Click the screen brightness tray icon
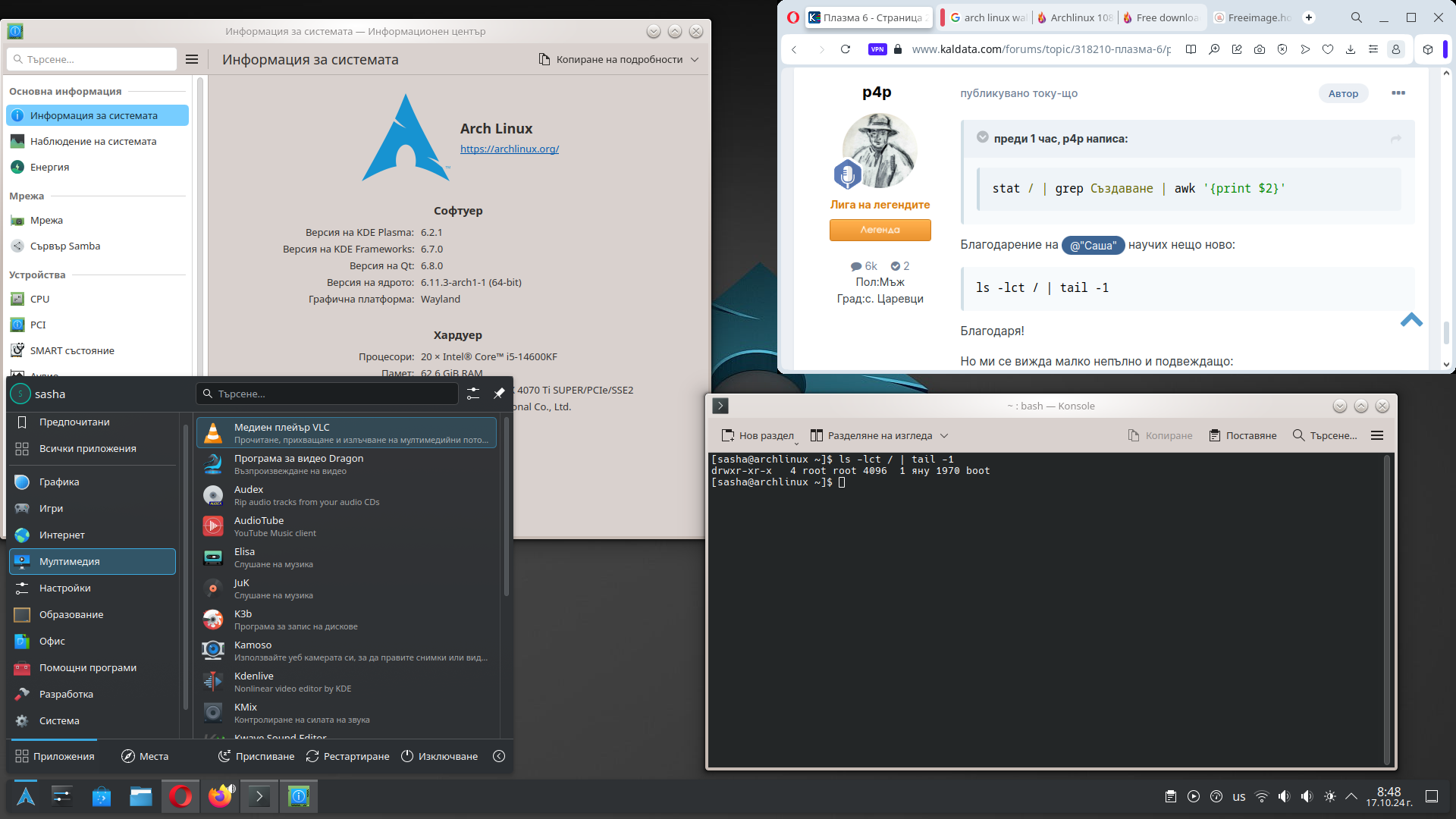 [1330, 796]
